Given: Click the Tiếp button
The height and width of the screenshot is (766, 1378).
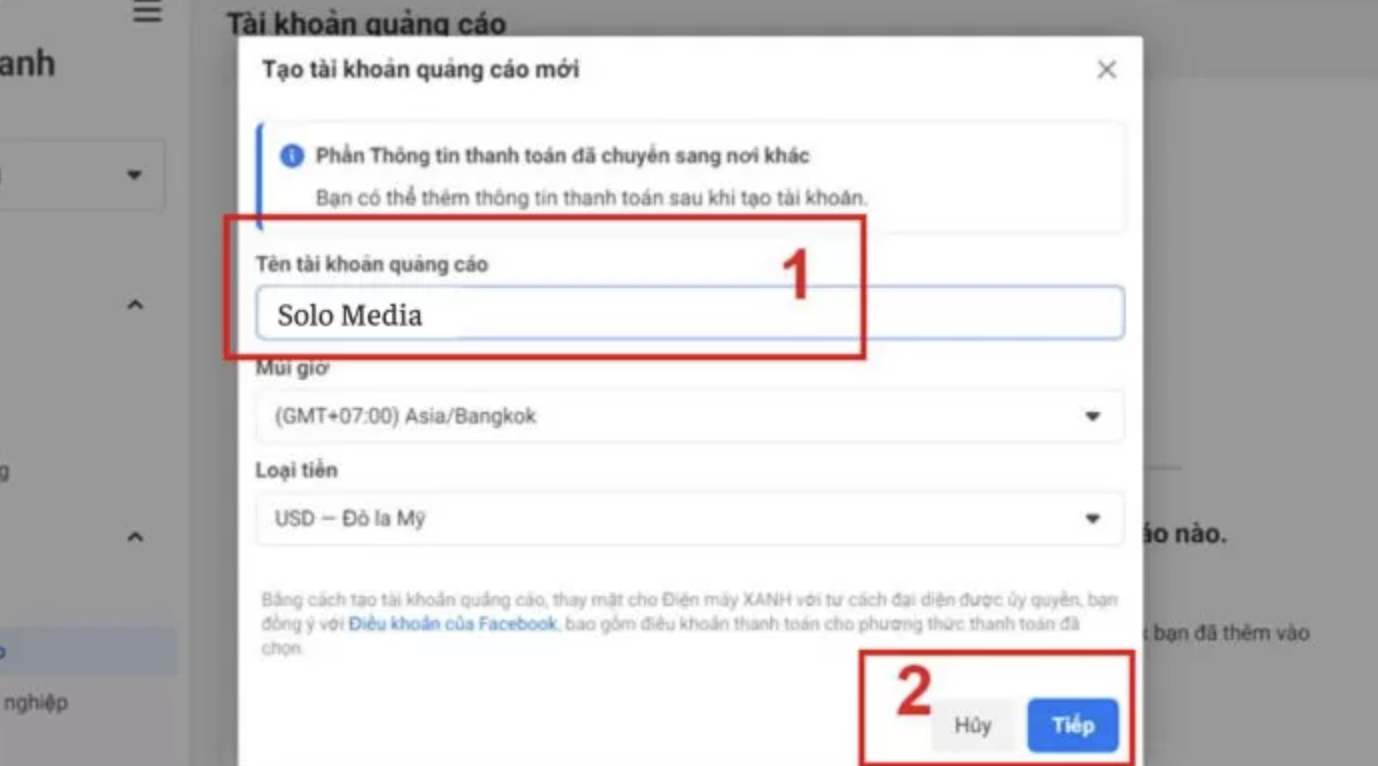Looking at the screenshot, I should tap(1072, 725).
